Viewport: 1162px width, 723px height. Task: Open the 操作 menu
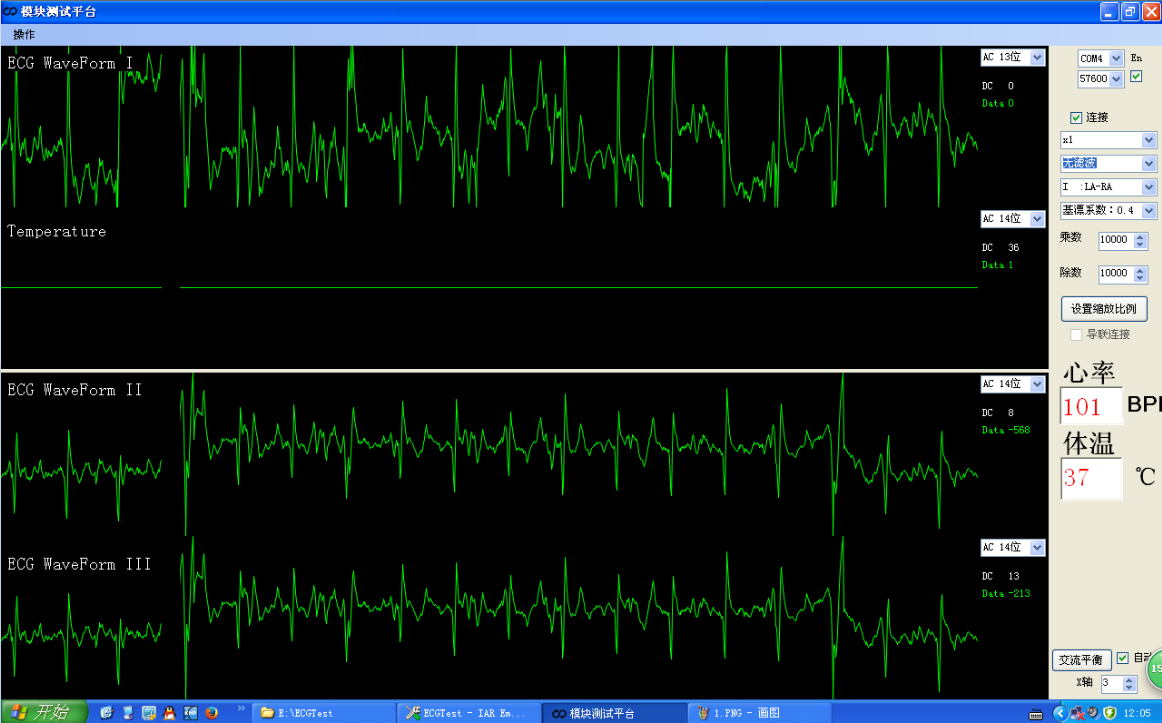[x=24, y=35]
